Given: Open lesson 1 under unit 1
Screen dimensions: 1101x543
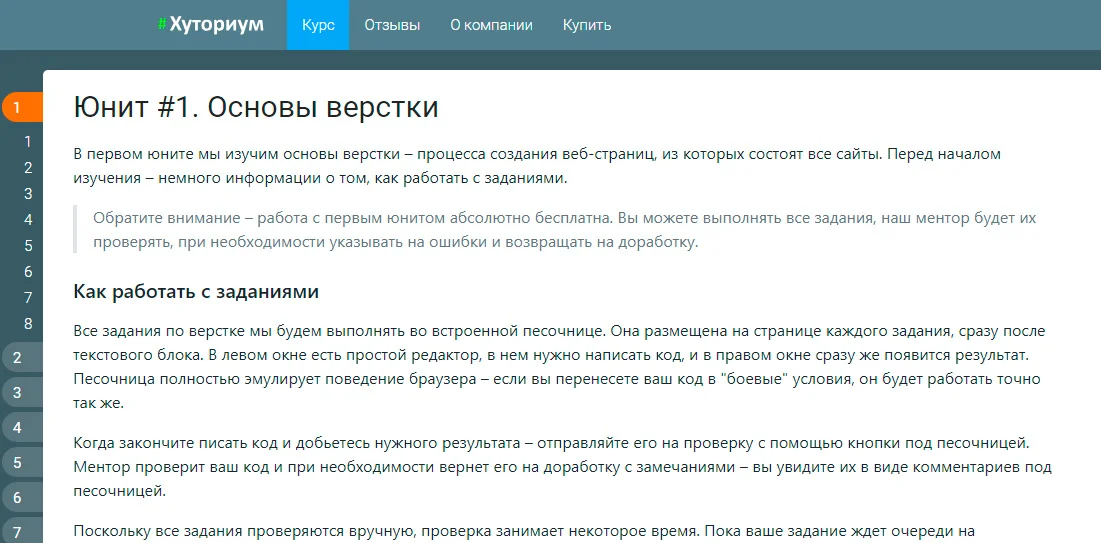Looking at the screenshot, I should [28, 142].
